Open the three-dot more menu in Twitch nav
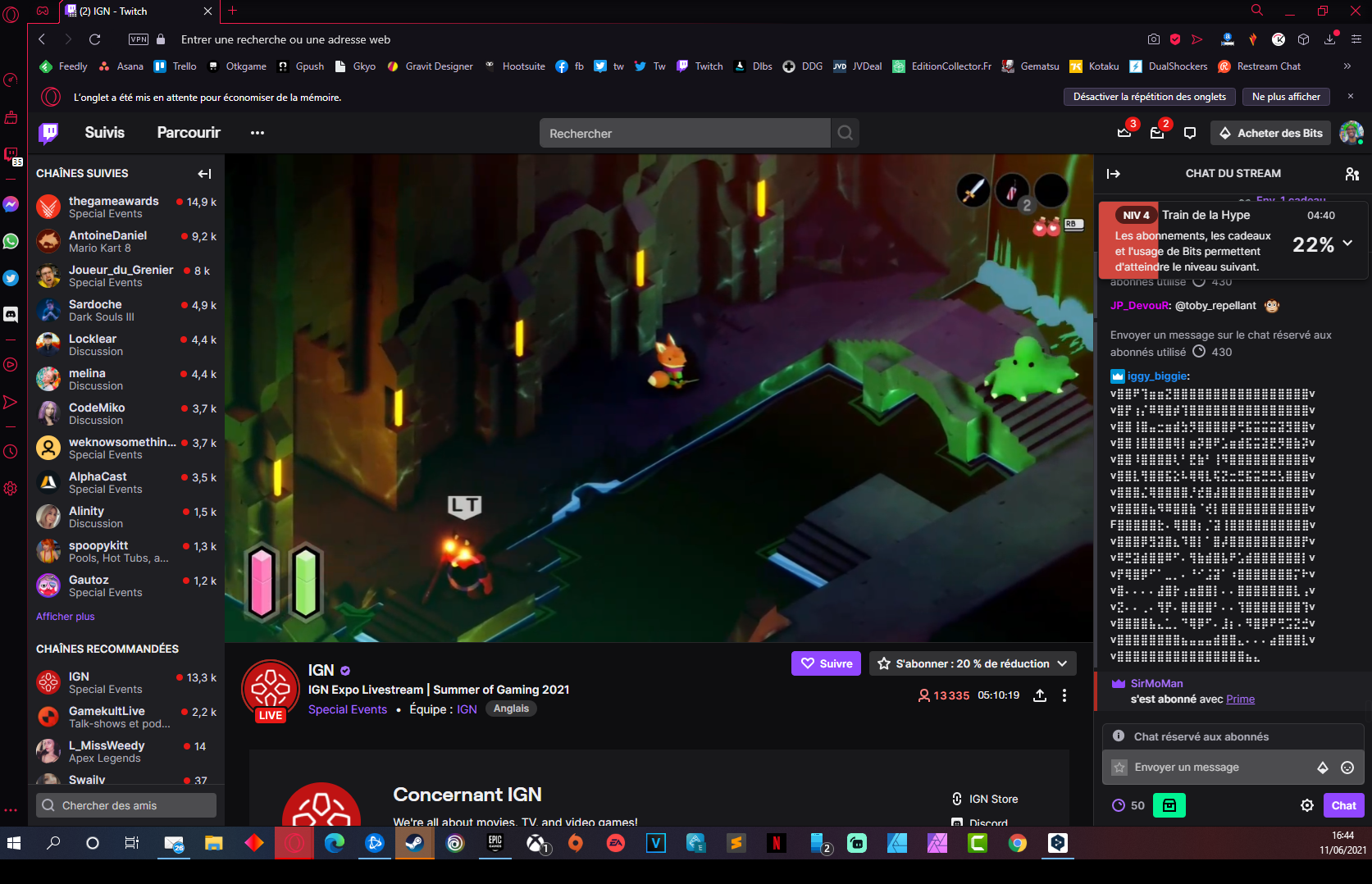This screenshot has width=1372, height=884. pos(258,133)
